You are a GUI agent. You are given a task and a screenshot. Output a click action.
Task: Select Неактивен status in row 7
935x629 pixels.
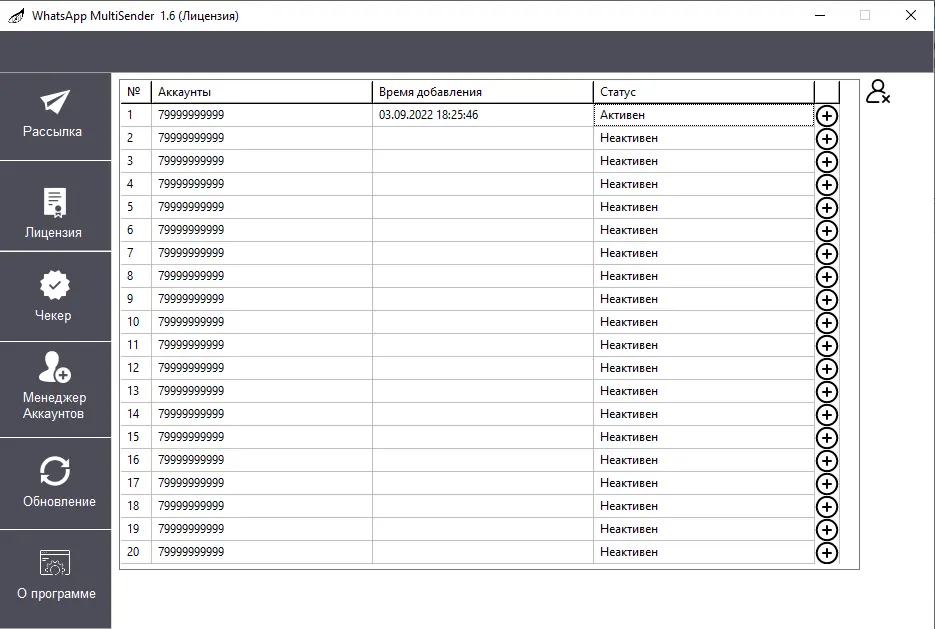click(x=704, y=253)
